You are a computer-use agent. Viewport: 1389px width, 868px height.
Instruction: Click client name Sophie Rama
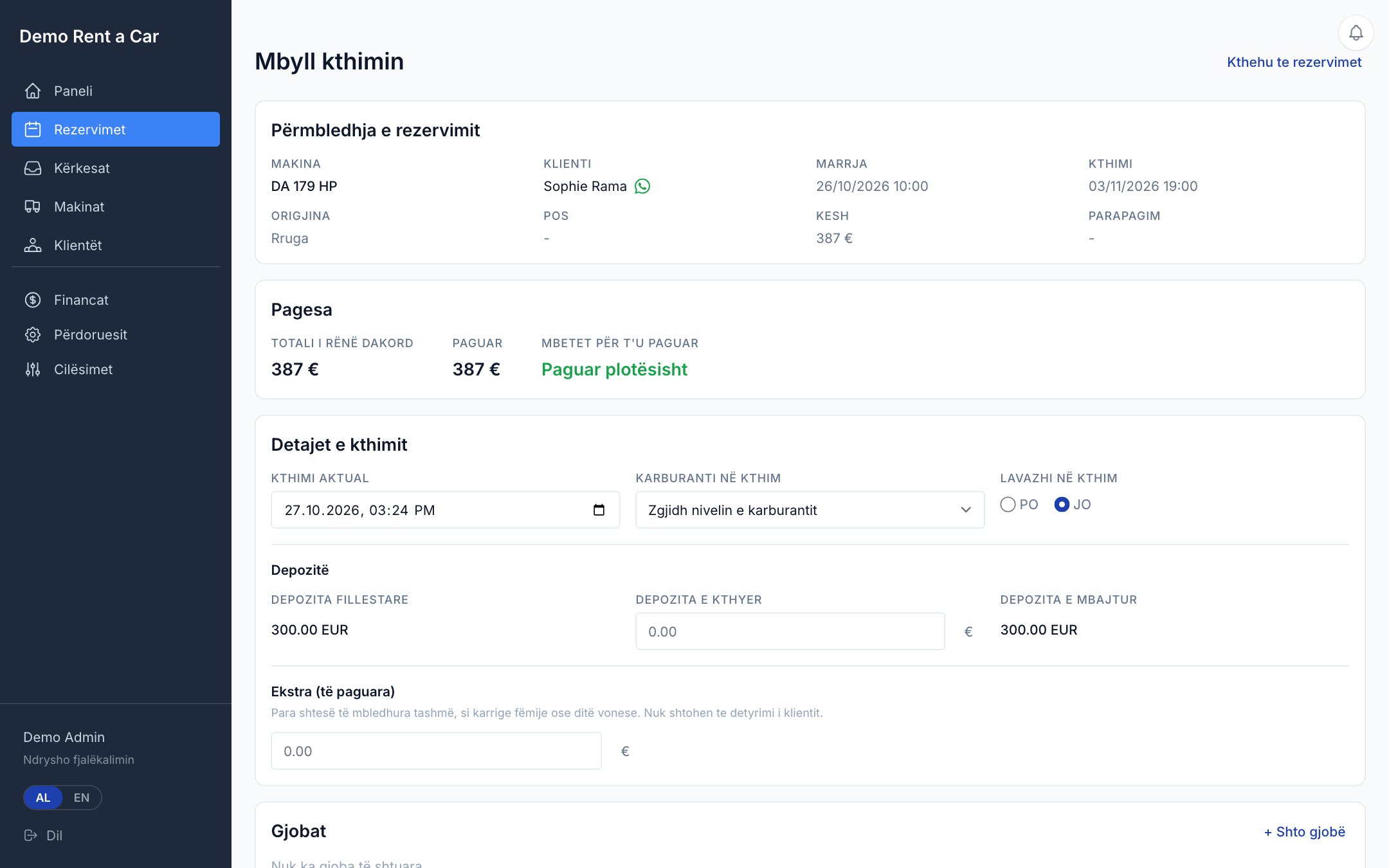[585, 186]
